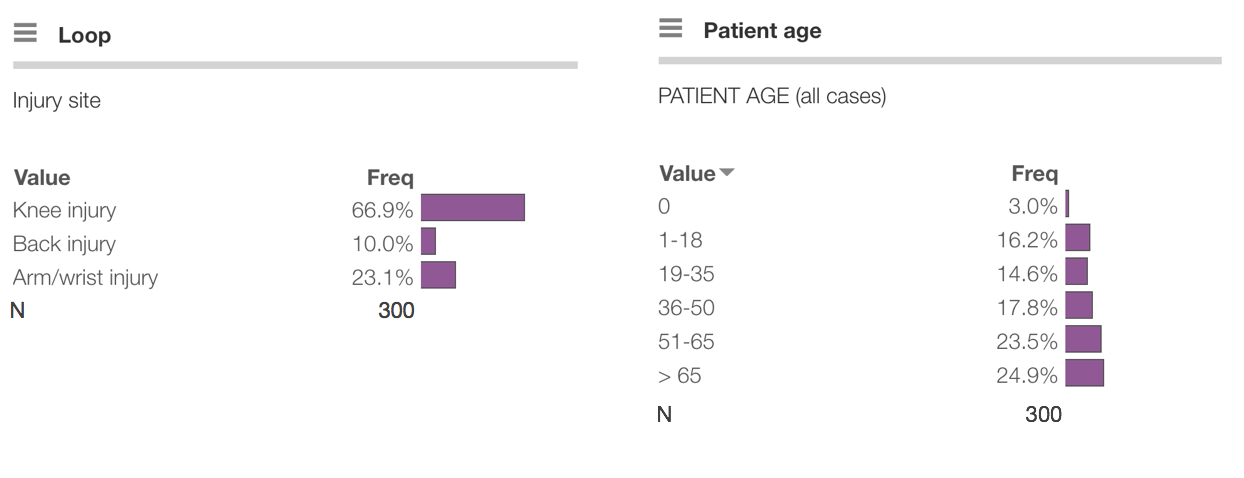Click the 24.9% frequency value
Viewport: 1244px width, 478px height.
(1026, 376)
